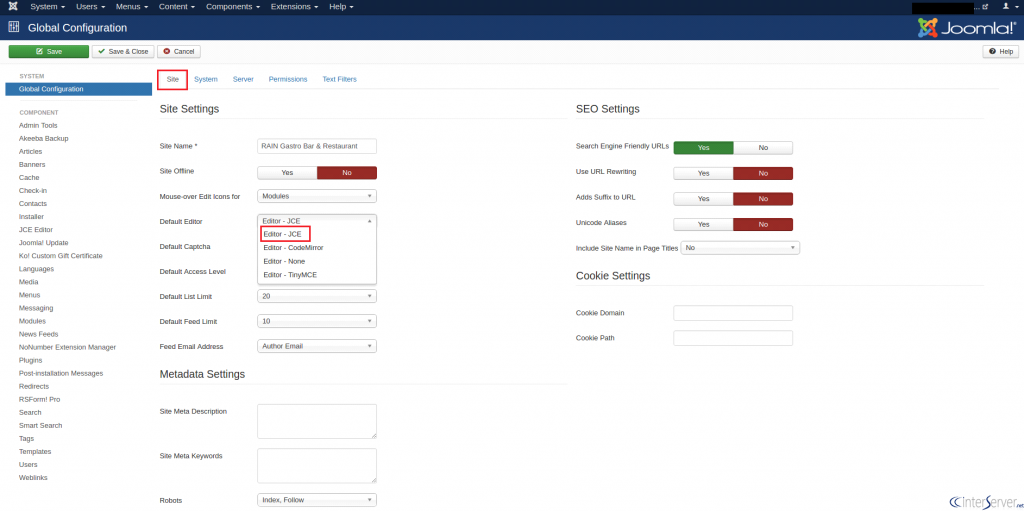Click Save & Close button
The width and height of the screenshot is (1024, 511).
pyautogui.click(x=122, y=52)
